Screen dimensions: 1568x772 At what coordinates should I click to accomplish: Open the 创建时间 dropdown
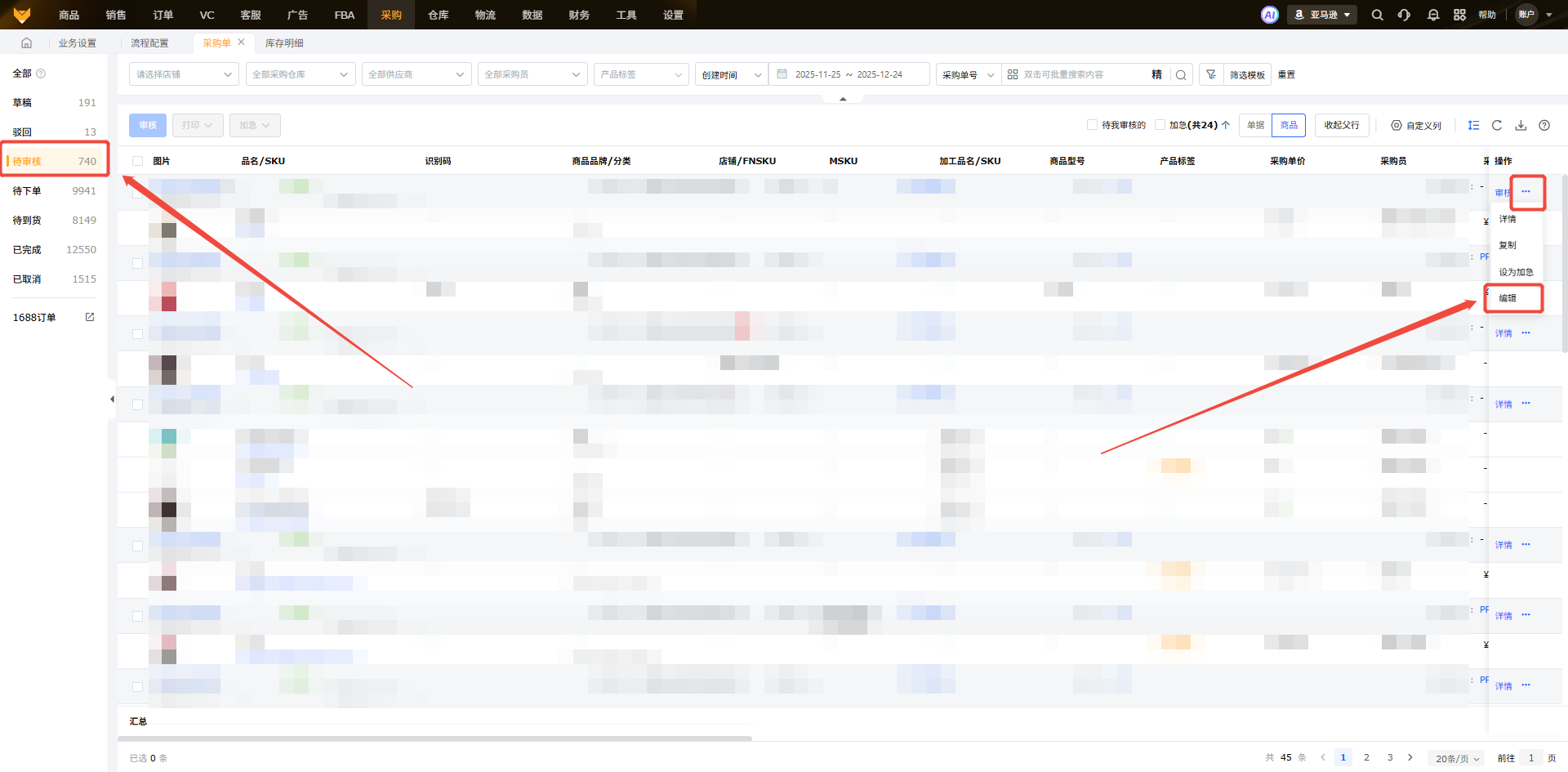(732, 74)
